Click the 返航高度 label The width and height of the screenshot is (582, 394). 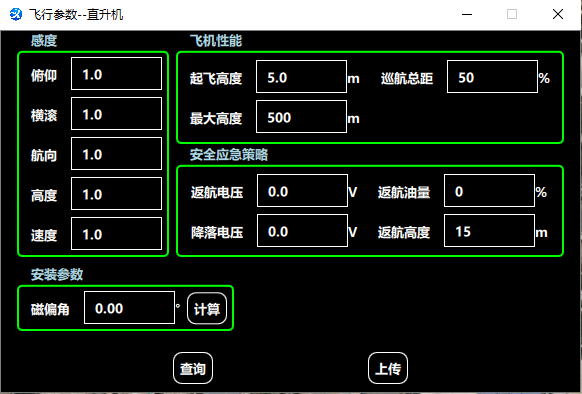[404, 232]
